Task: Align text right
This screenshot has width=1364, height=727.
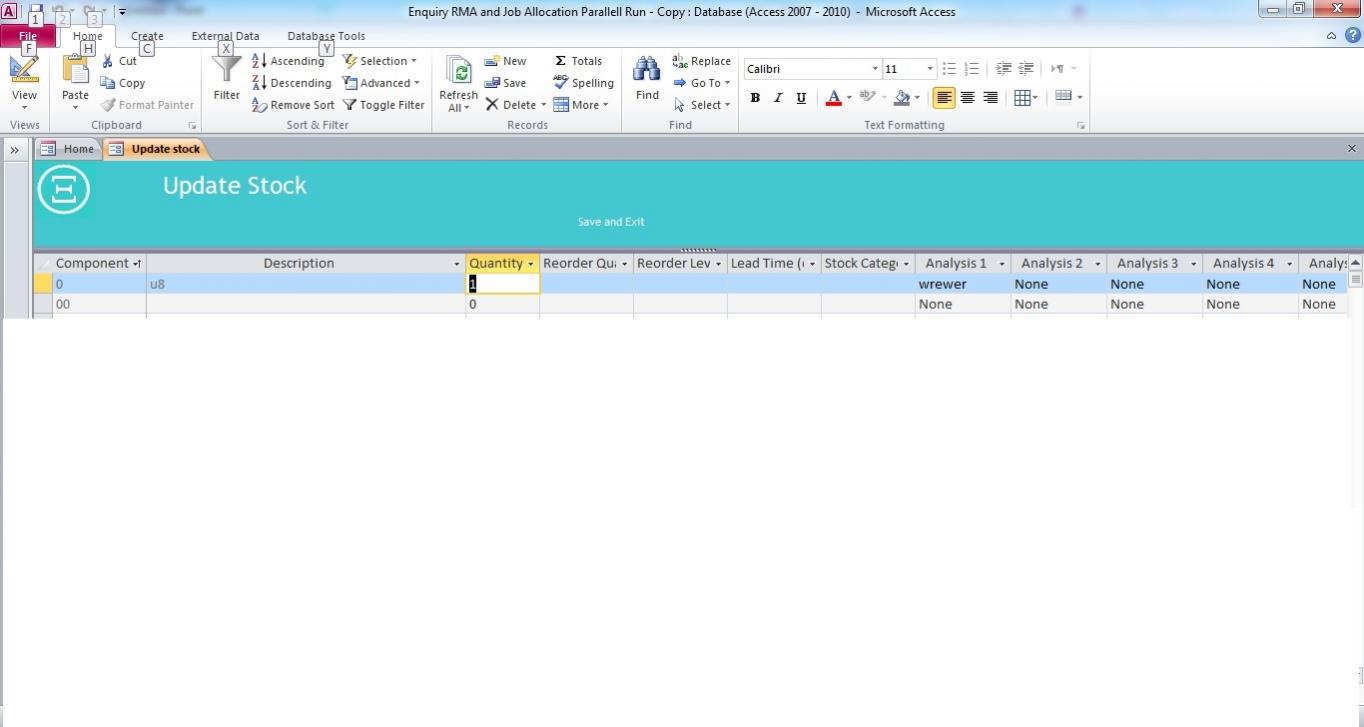Action: tap(990, 98)
